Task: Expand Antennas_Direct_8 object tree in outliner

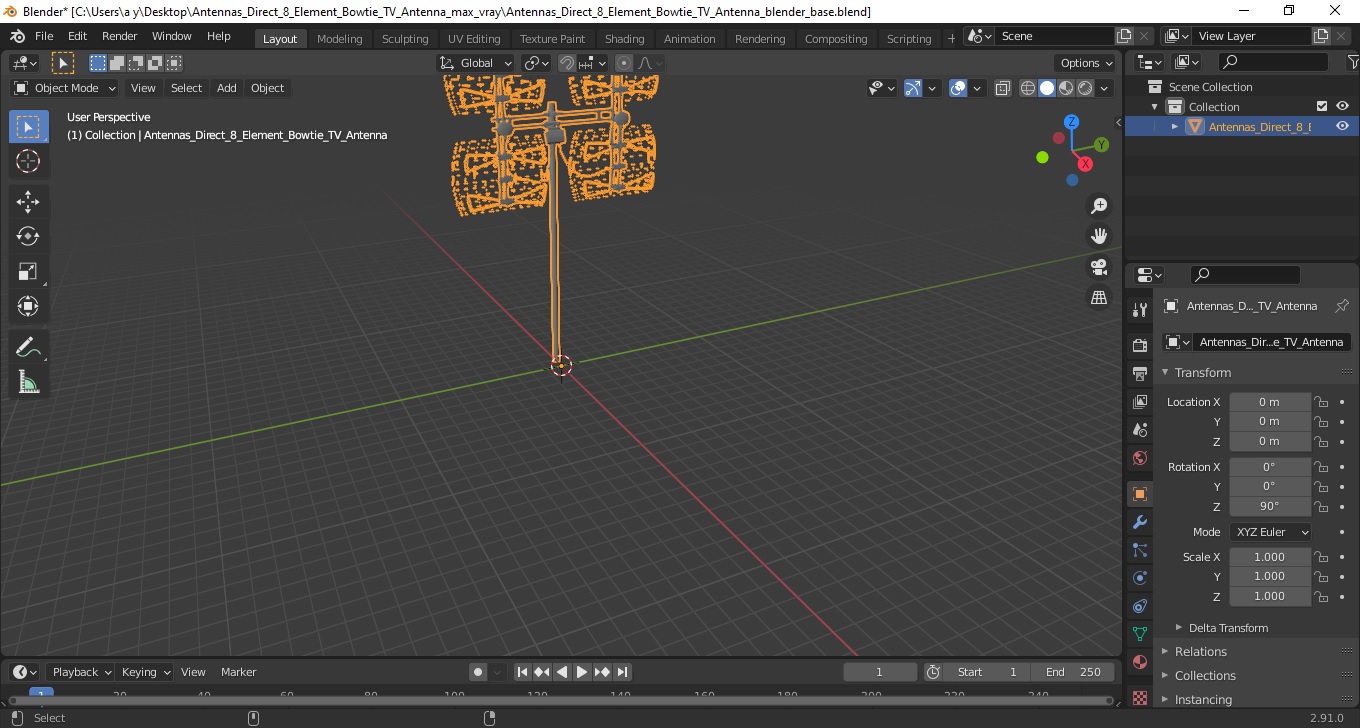Action: click(1175, 126)
